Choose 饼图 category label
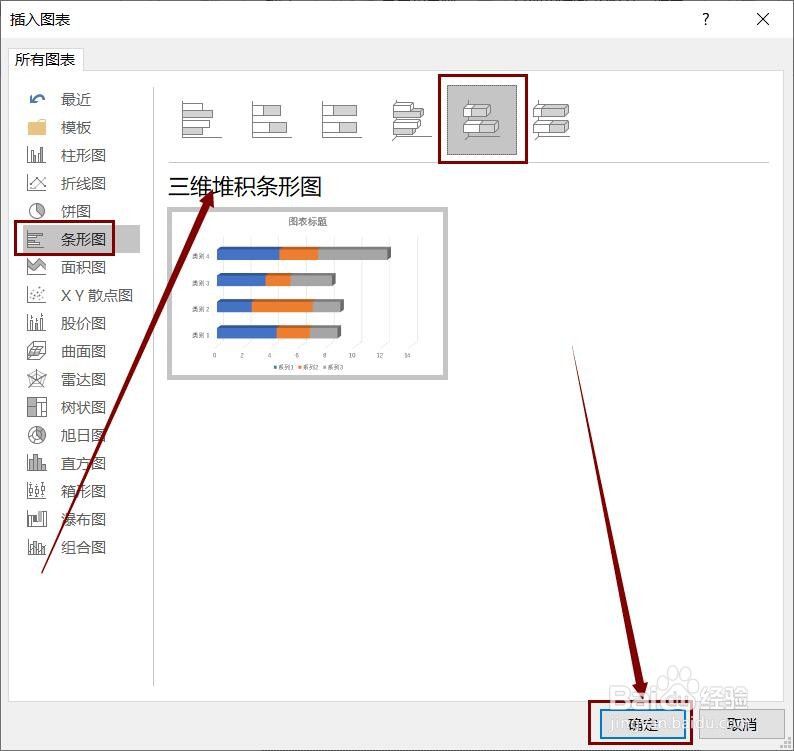The height and width of the screenshot is (751, 794). coord(76,211)
